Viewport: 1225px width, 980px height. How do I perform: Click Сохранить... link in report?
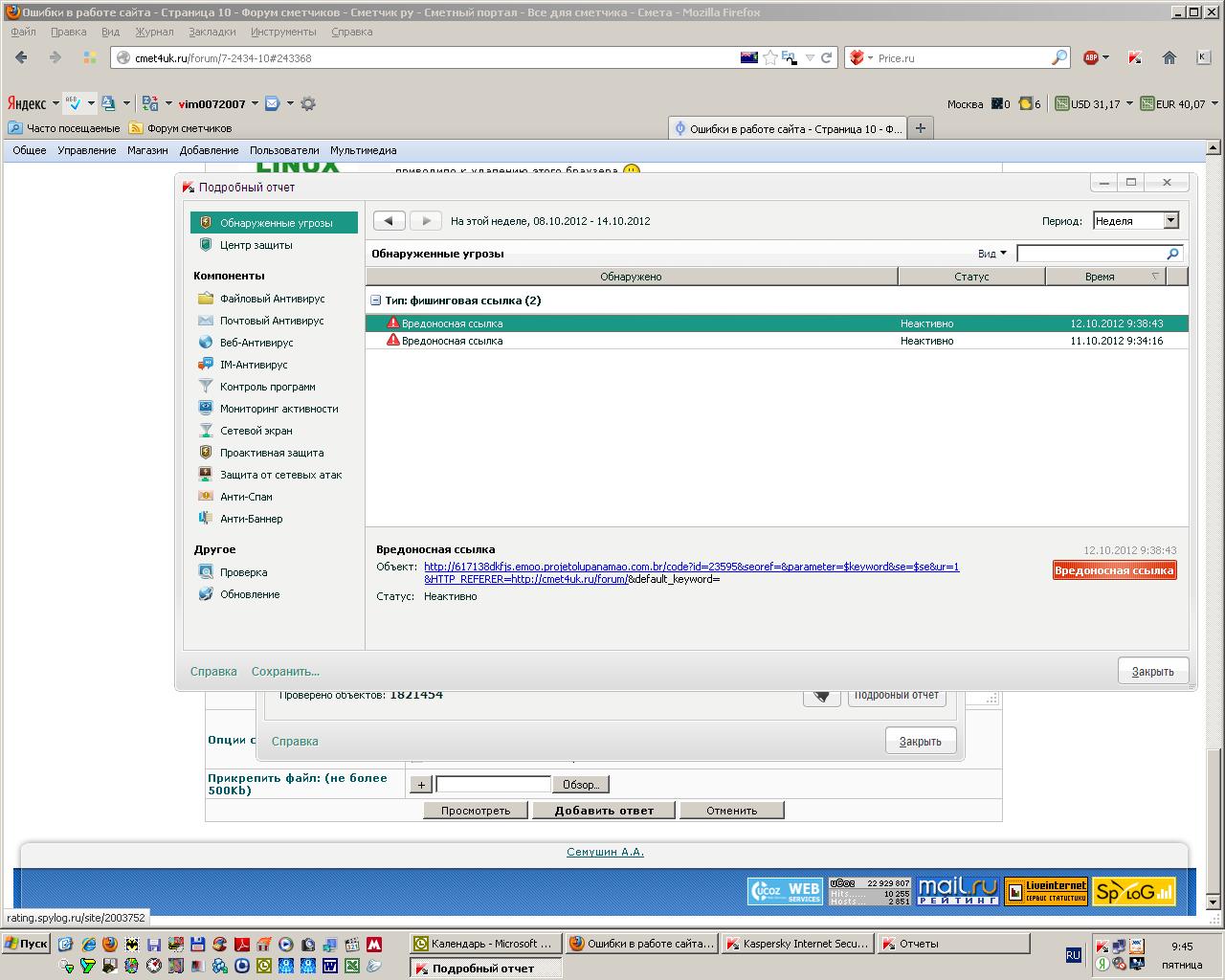pyautogui.click(x=285, y=671)
